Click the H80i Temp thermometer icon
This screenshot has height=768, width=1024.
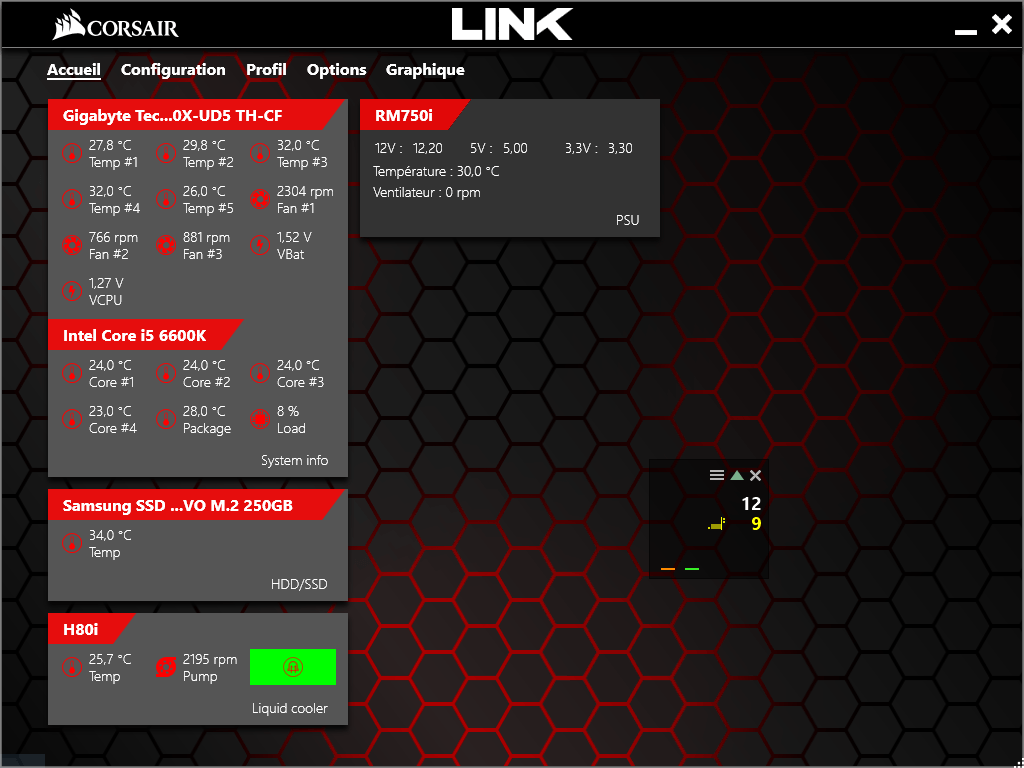[71, 667]
